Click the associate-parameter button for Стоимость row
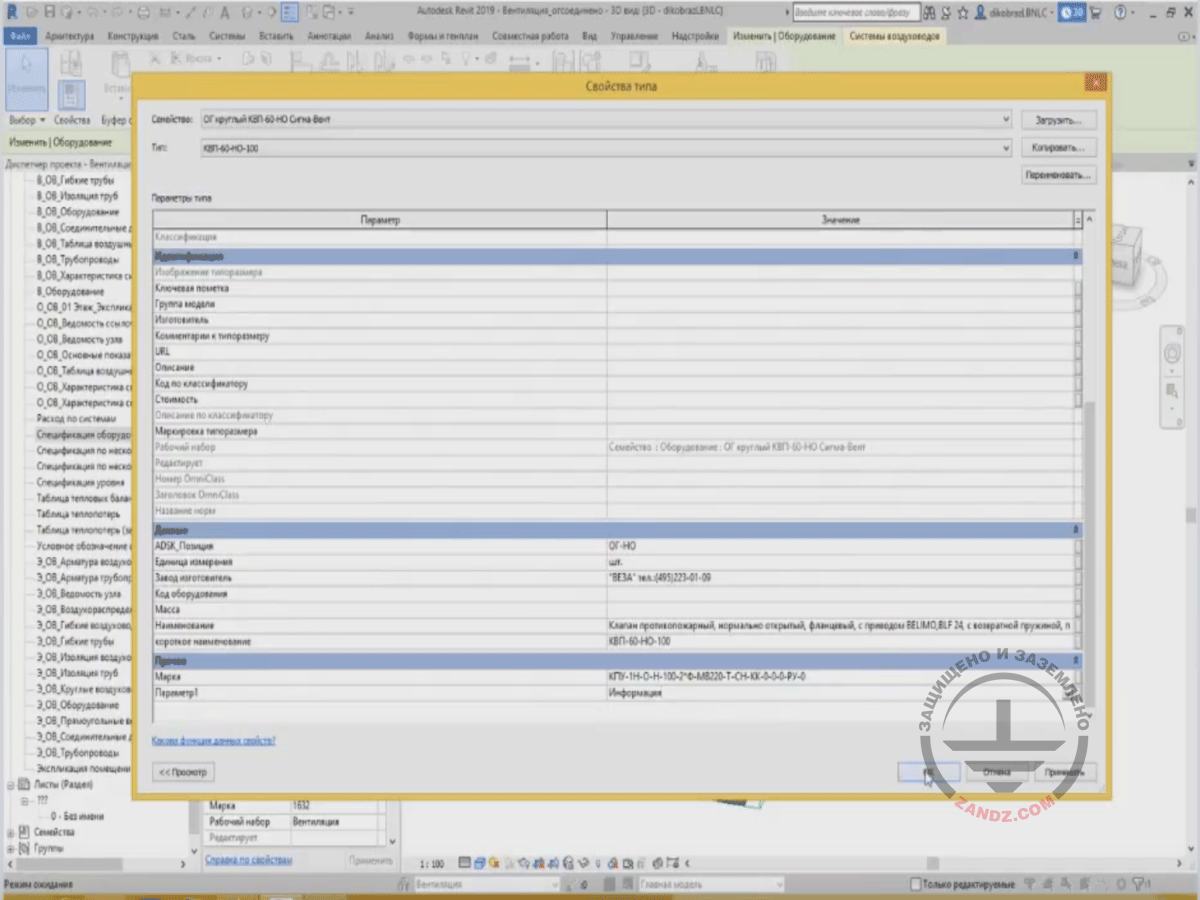 tap(1078, 400)
